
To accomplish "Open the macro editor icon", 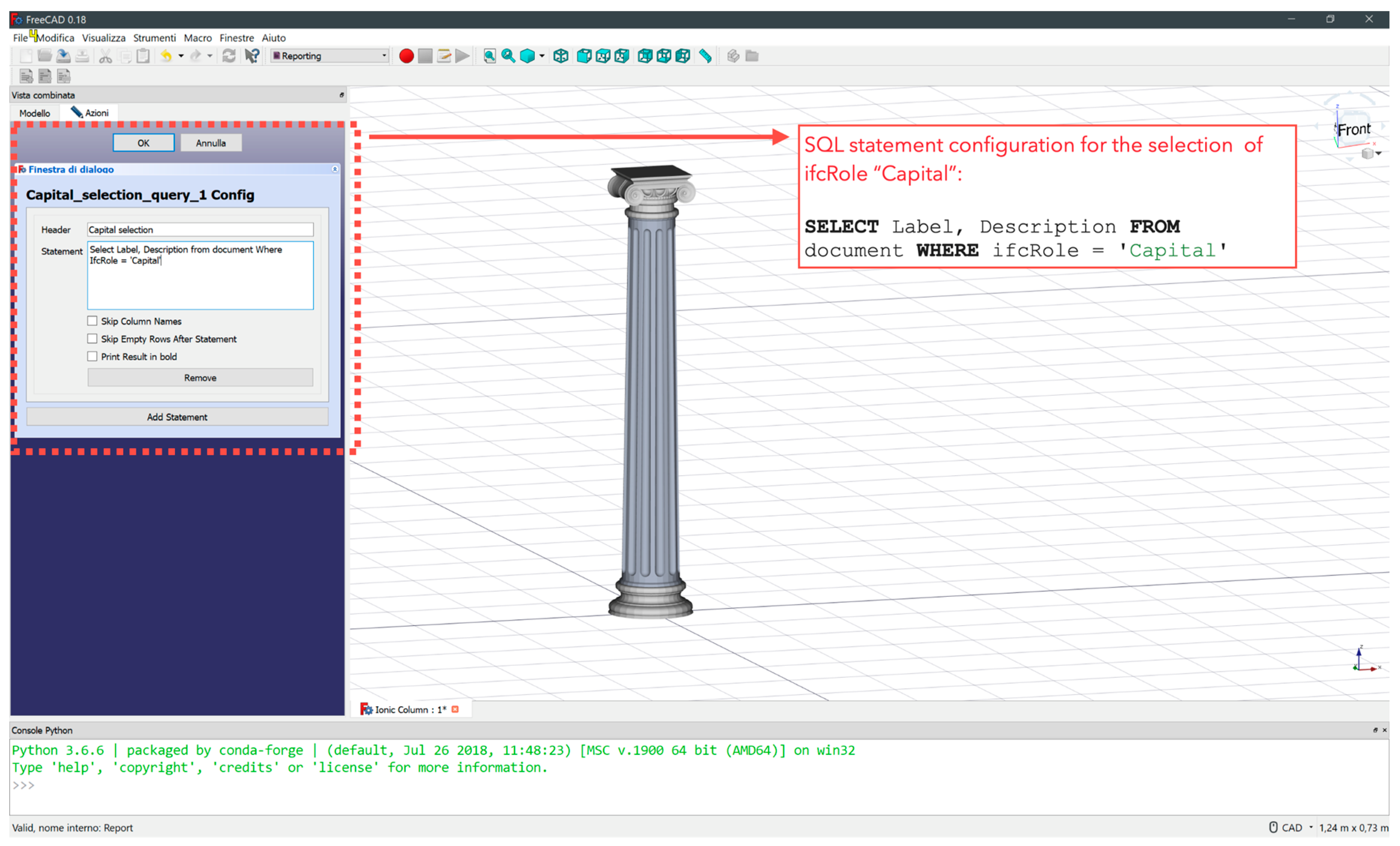I will point(444,56).
